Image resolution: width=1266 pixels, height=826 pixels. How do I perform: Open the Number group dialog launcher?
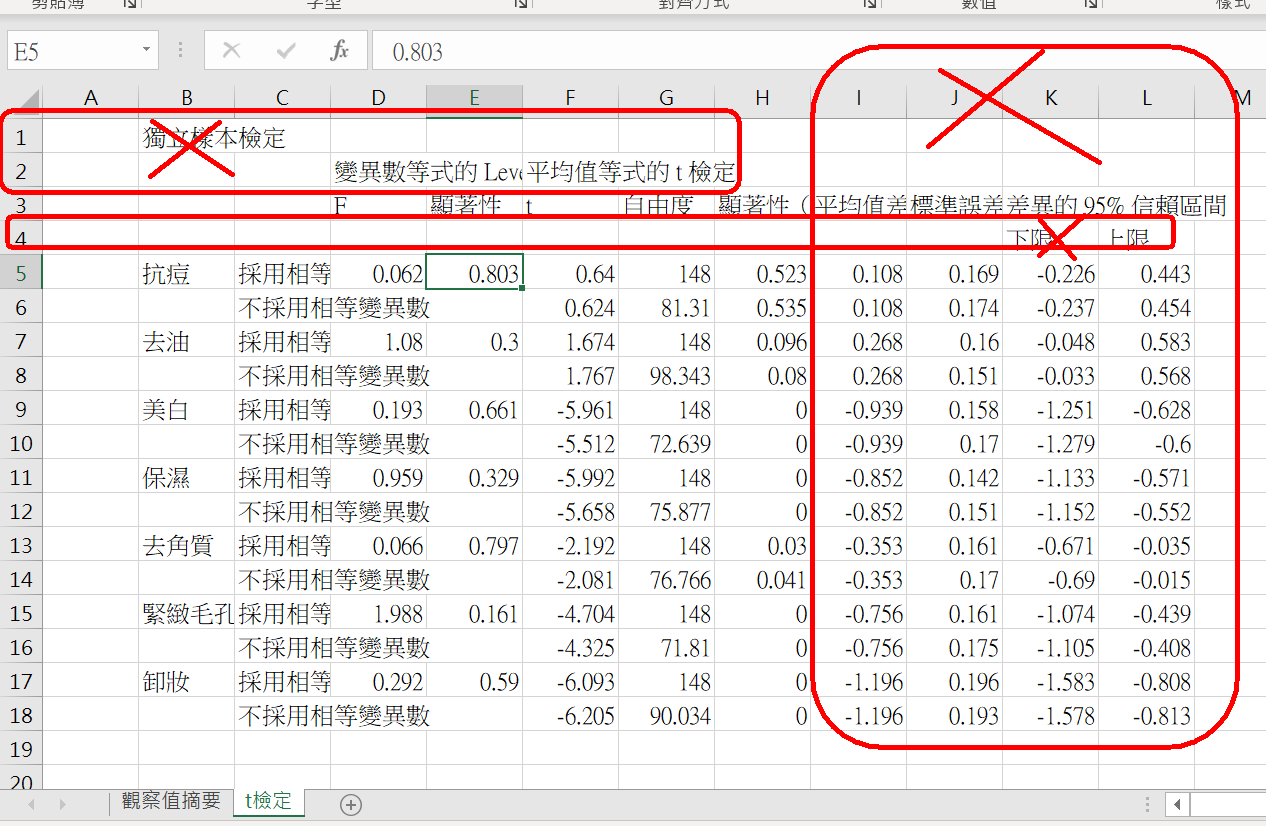pos(1091,4)
